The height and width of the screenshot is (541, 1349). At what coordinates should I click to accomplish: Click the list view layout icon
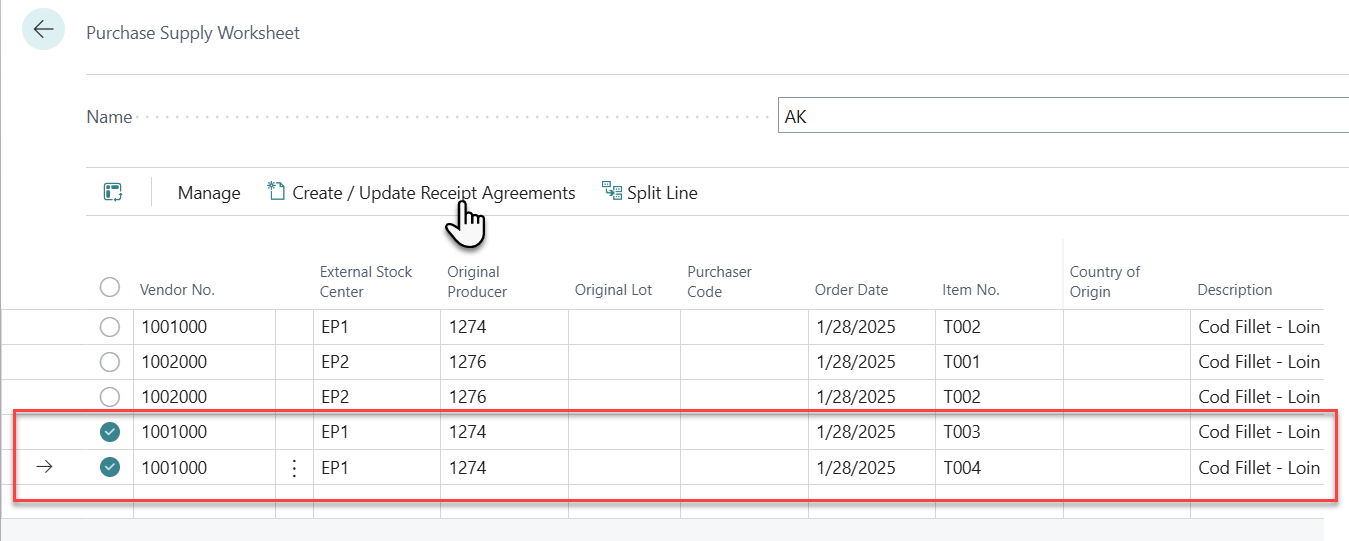point(113,192)
